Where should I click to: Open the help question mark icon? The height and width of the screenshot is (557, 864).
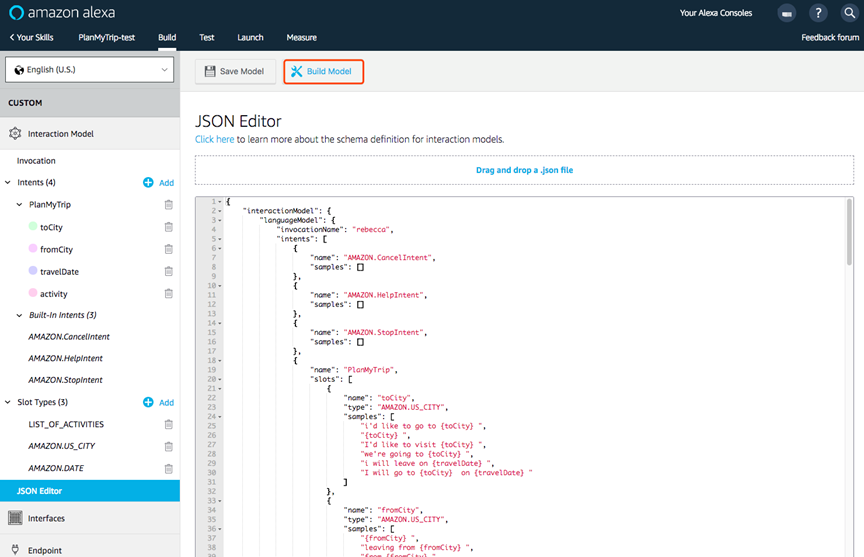point(818,13)
